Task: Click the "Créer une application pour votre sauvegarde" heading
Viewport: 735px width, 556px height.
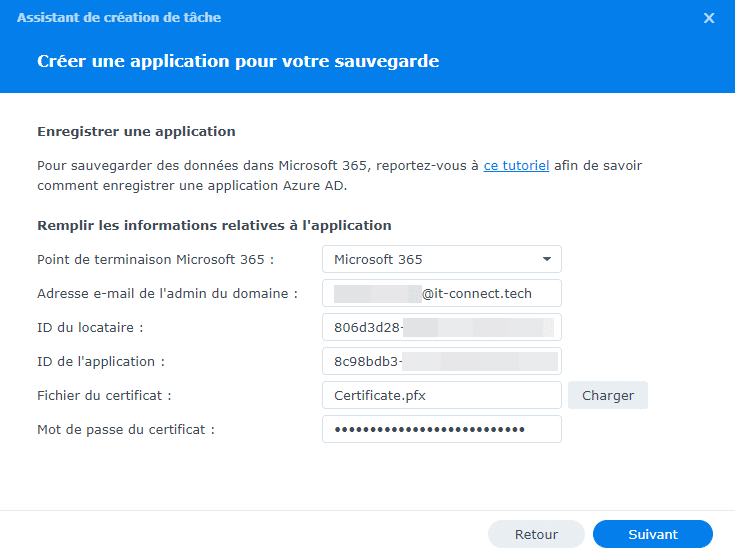Action: point(238,61)
